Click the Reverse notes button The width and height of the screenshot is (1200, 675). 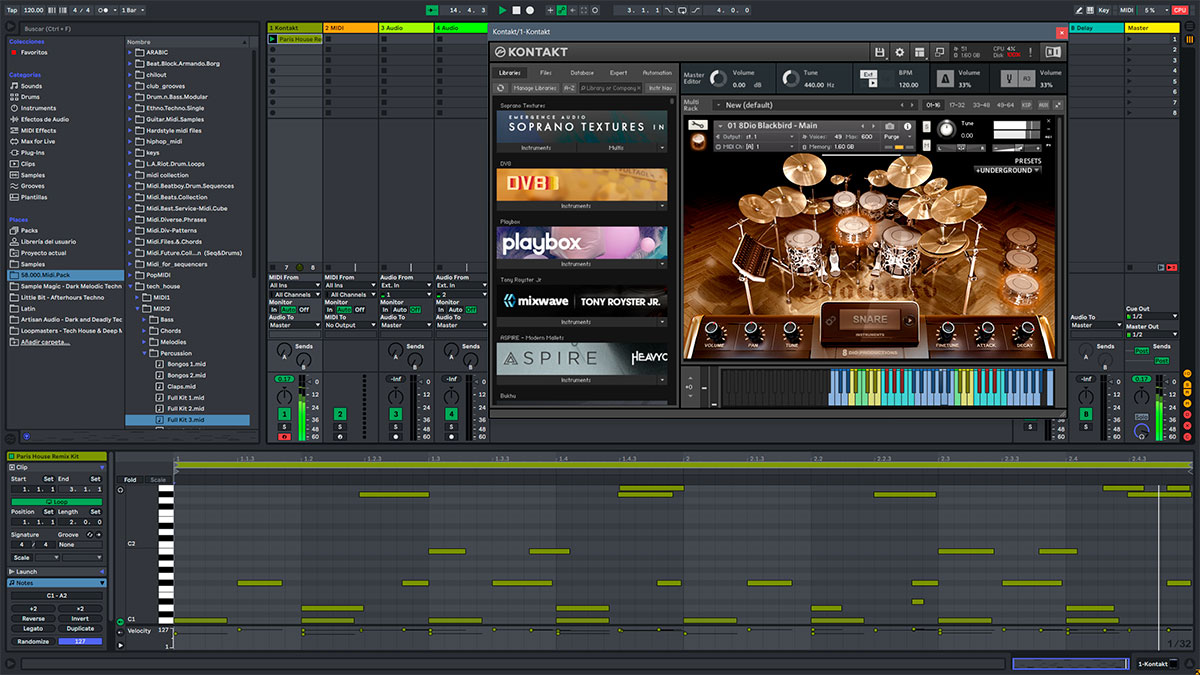[33, 618]
